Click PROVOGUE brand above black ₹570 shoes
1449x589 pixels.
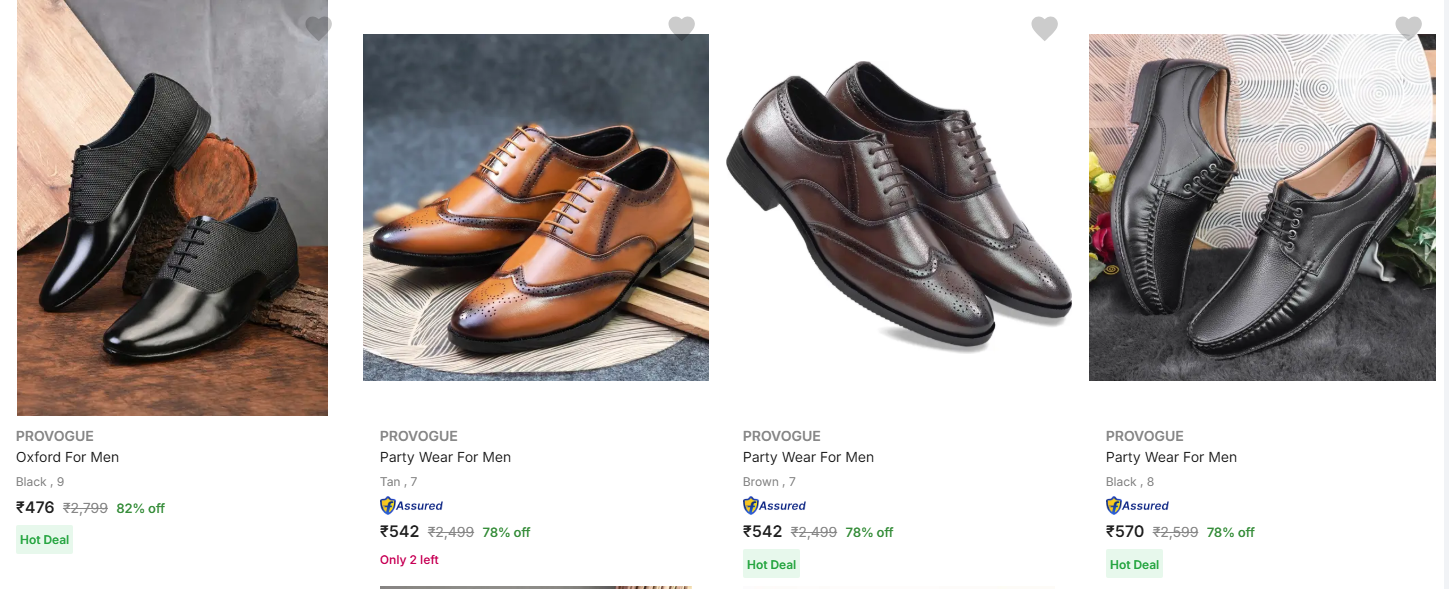click(x=1144, y=436)
